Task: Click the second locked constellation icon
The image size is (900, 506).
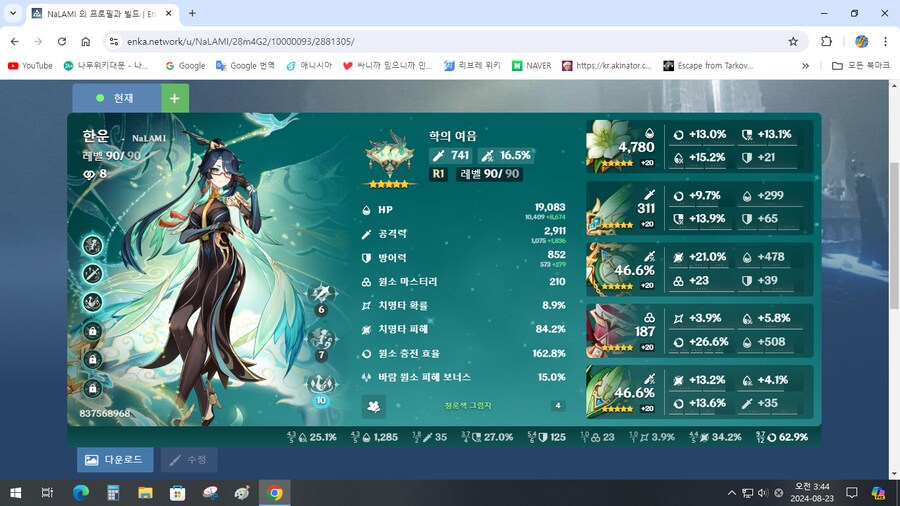Action: [92, 360]
